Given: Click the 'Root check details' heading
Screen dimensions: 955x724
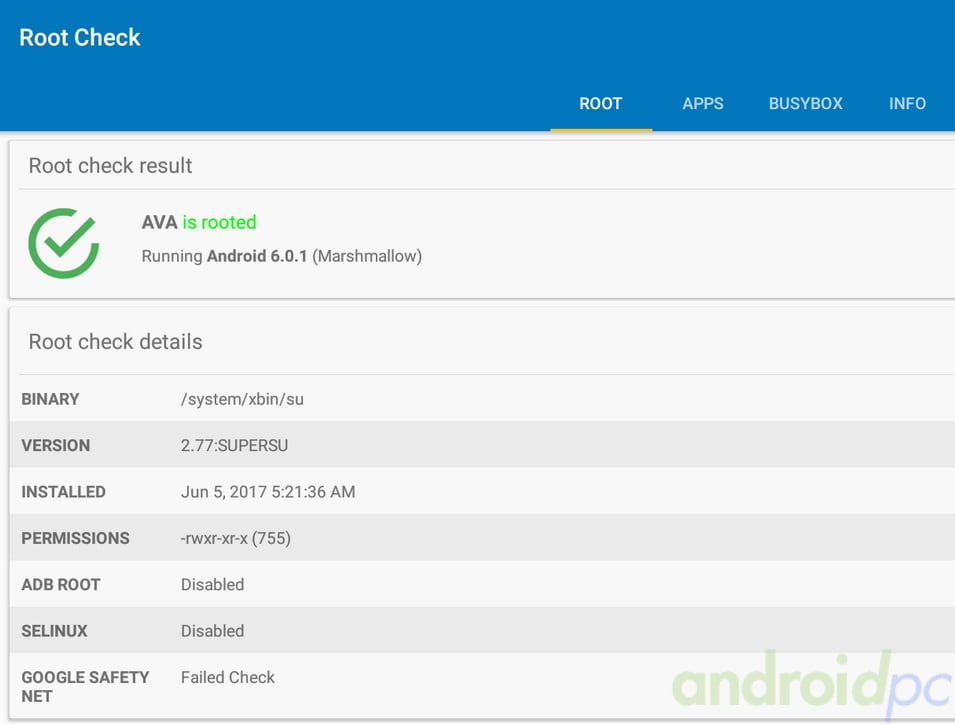Looking at the screenshot, I should 115,342.
